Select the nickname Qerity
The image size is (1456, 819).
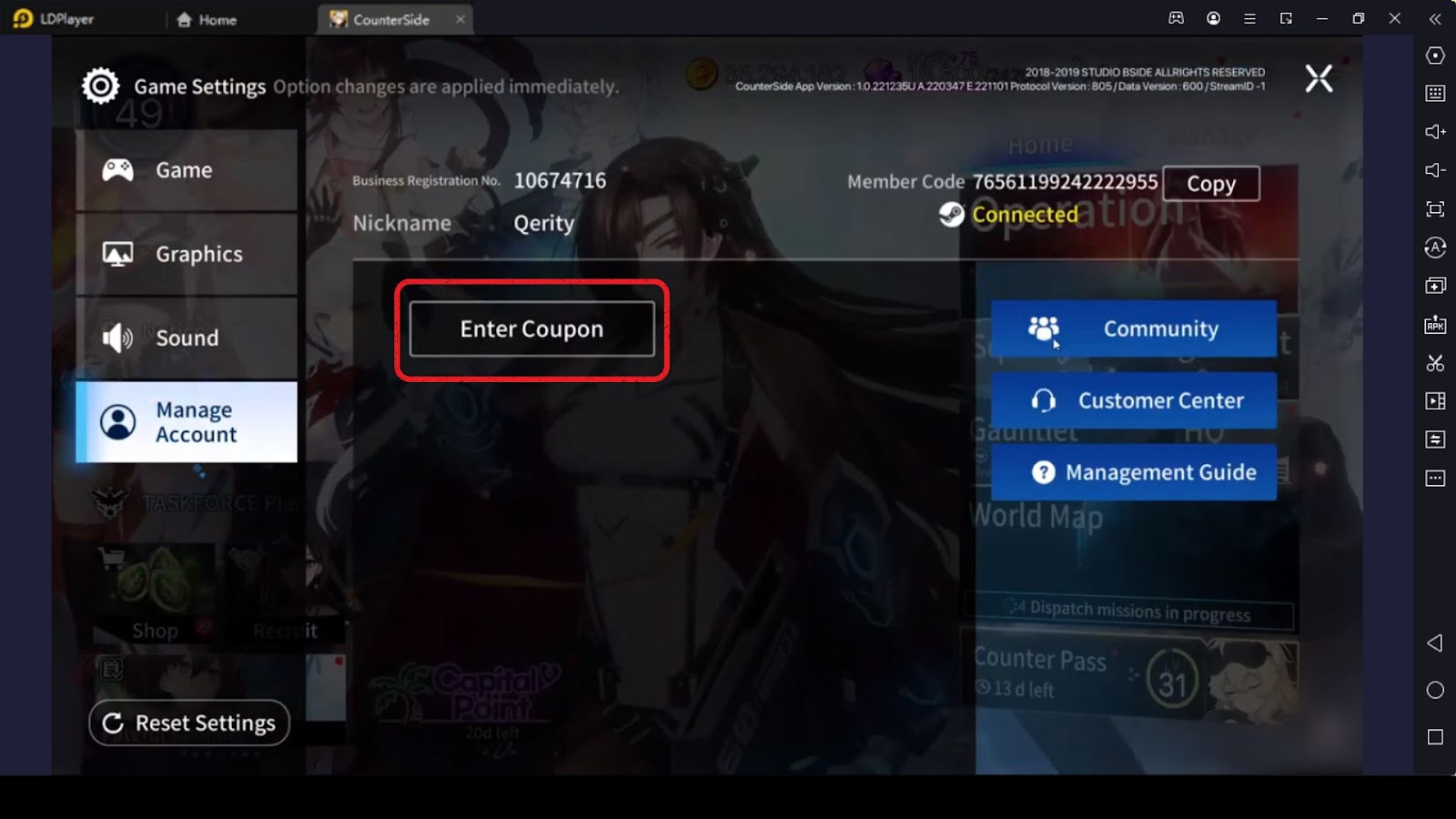544,224
